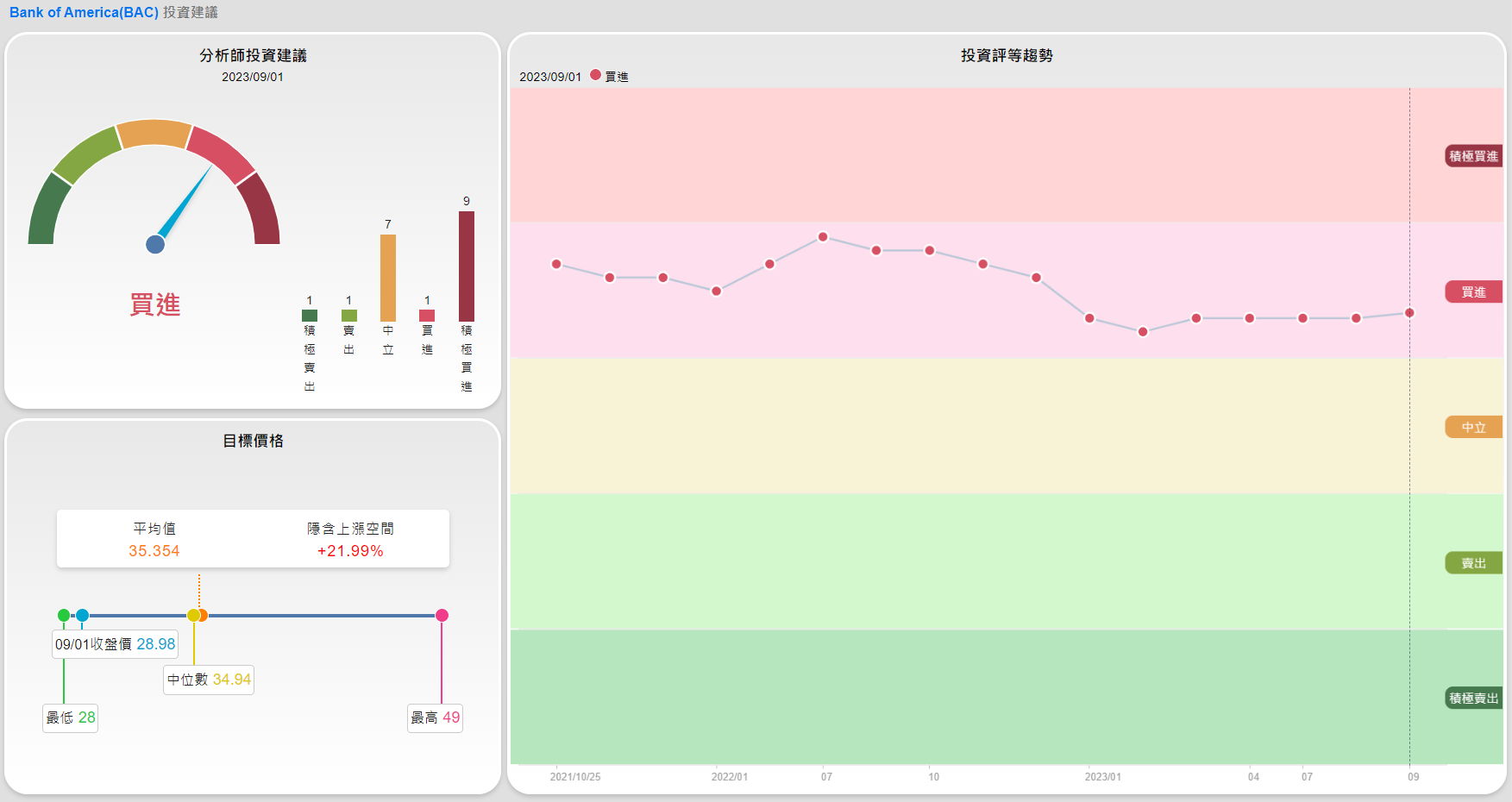The width and height of the screenshot is (1512, 802).
Task: Click the 最高 49 price label
Action: pos(435,717)
